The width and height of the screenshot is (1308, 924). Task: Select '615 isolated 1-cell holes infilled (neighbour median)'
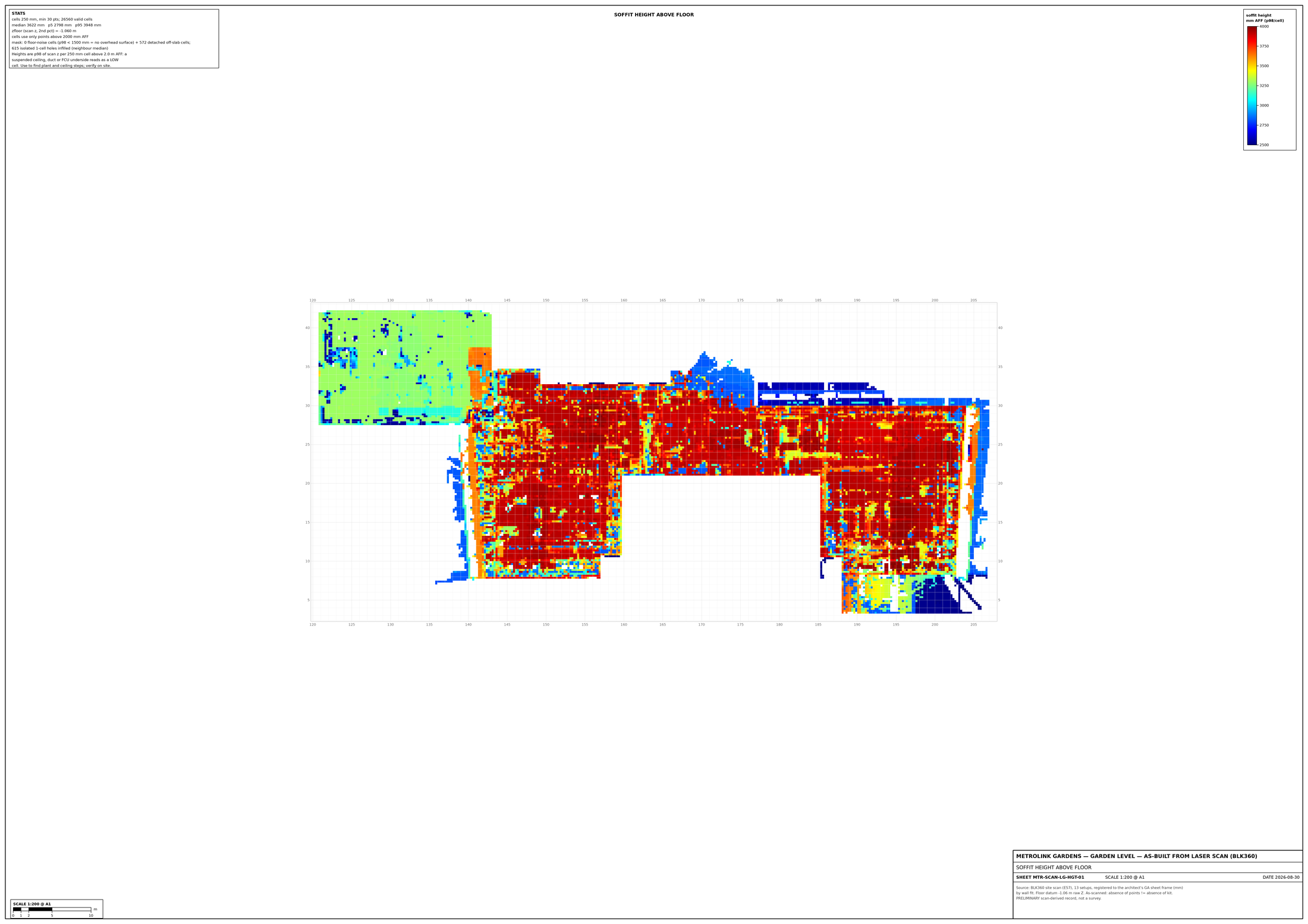[60, 49]
